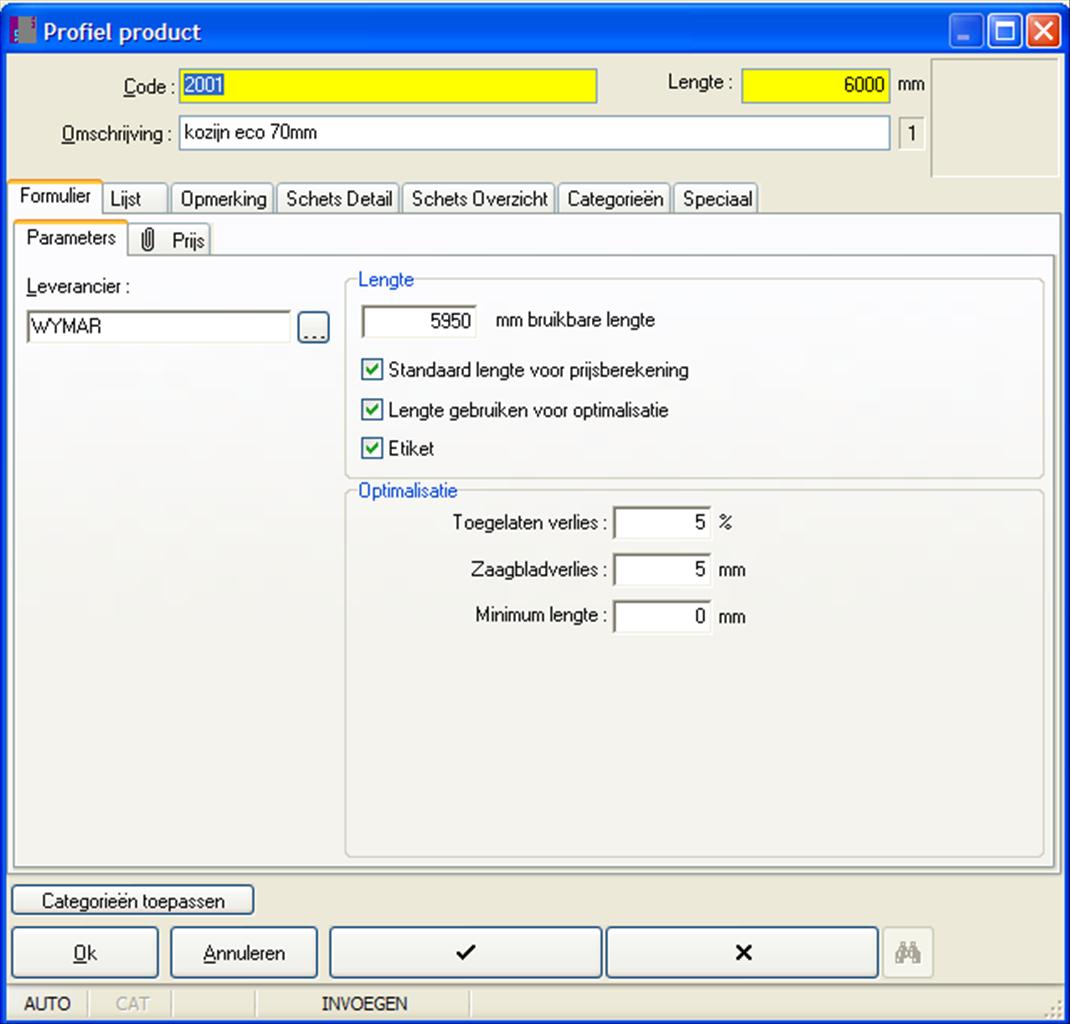Click INVOEGEN in the status bar

[x=364, y=1004]
